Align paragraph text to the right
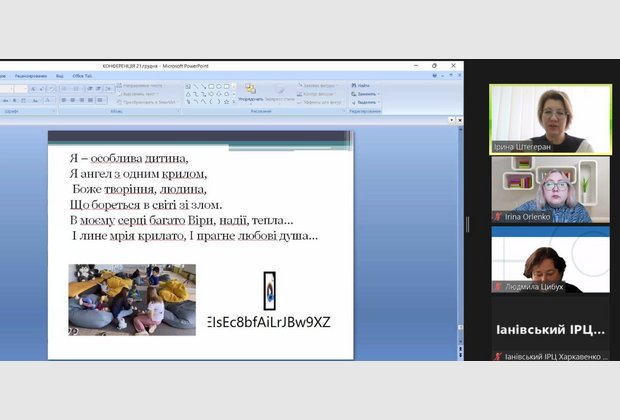This screenshot has width=620, height=420. [x=81, y=100]
